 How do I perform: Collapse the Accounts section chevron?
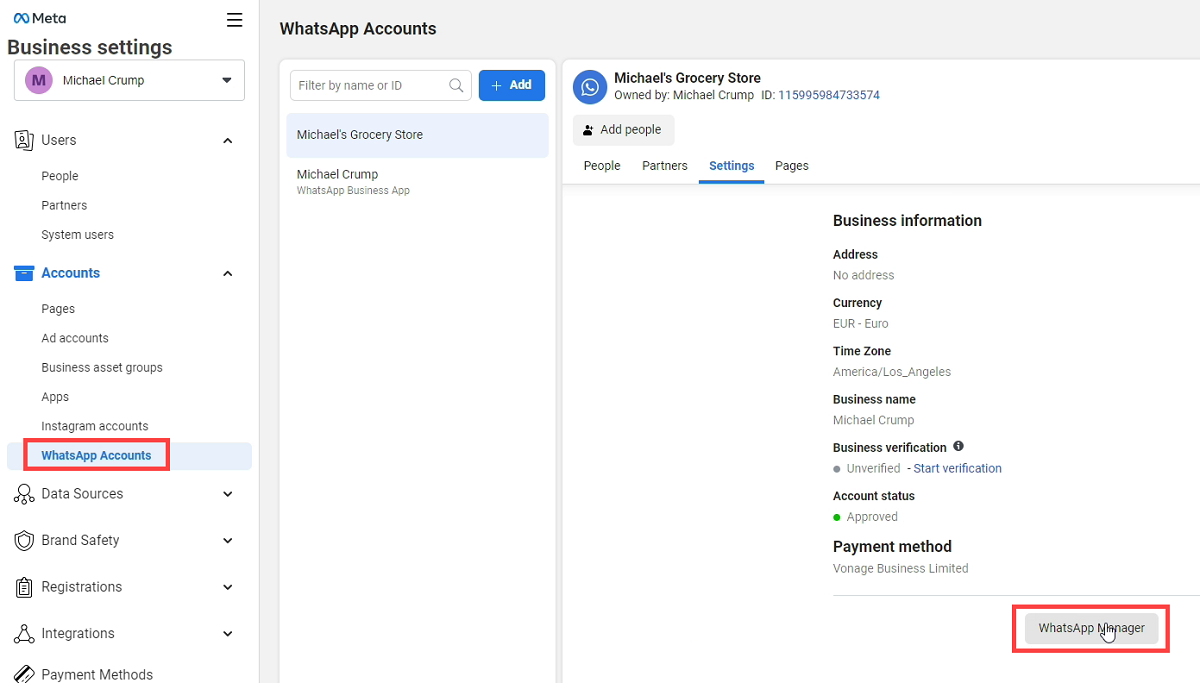point(227,274)
